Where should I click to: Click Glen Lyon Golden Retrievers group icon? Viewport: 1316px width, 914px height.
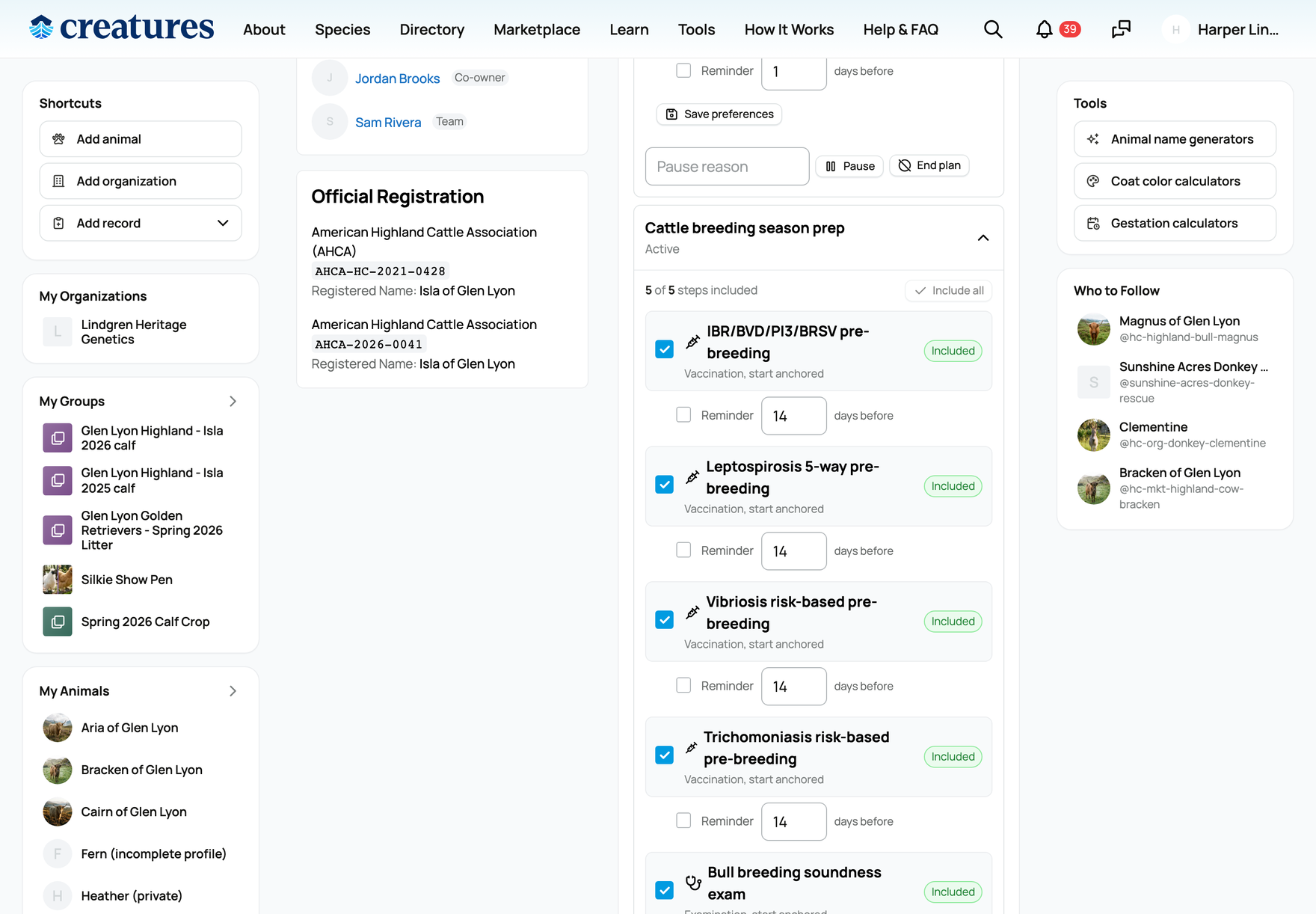click(x=58, y=530)
